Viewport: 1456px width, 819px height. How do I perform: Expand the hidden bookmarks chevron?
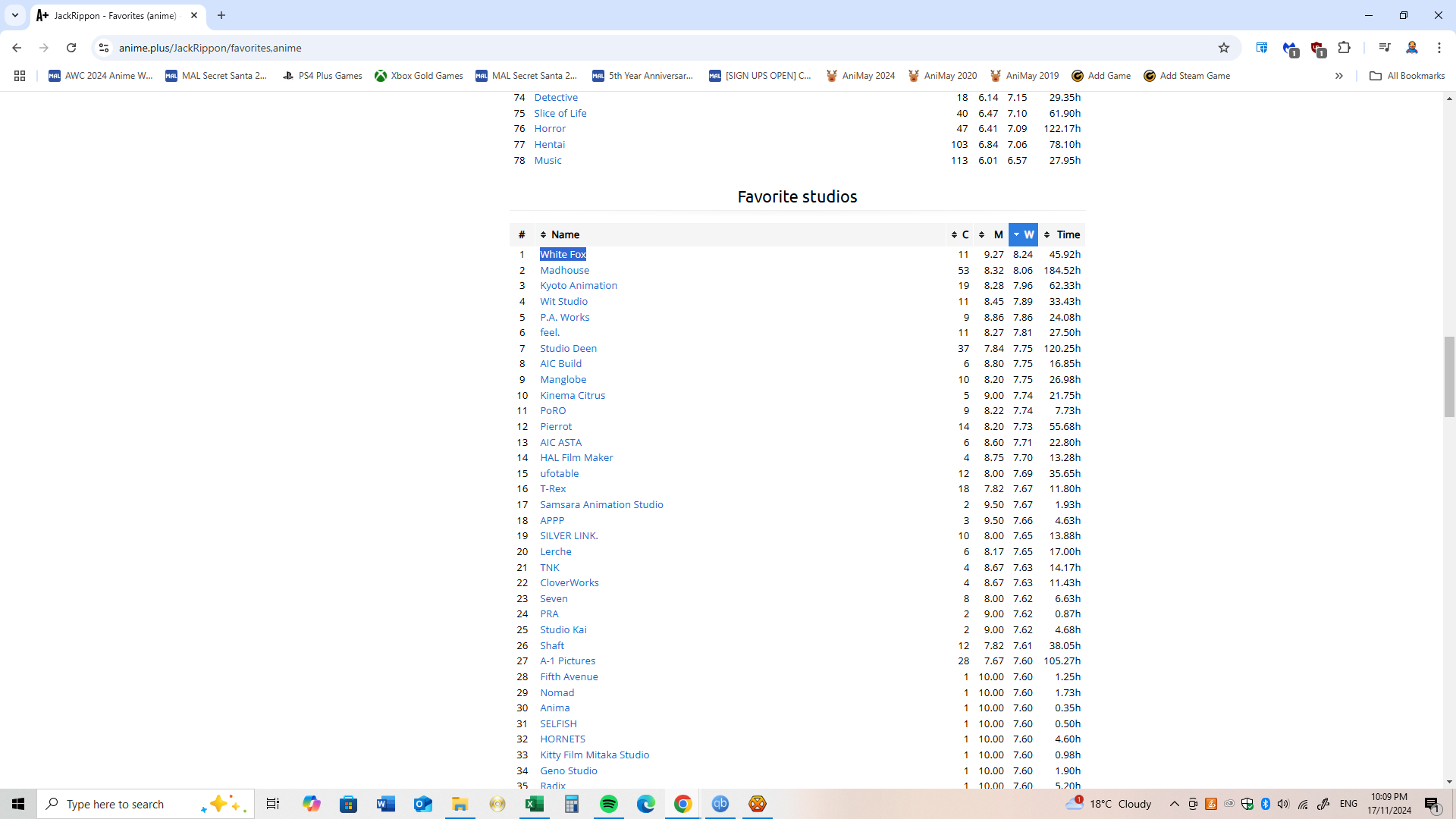1338,76
